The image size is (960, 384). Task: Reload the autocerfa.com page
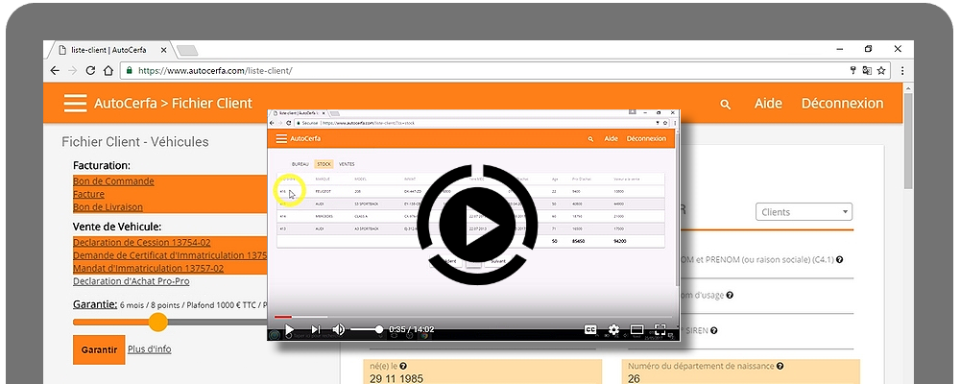91,70
